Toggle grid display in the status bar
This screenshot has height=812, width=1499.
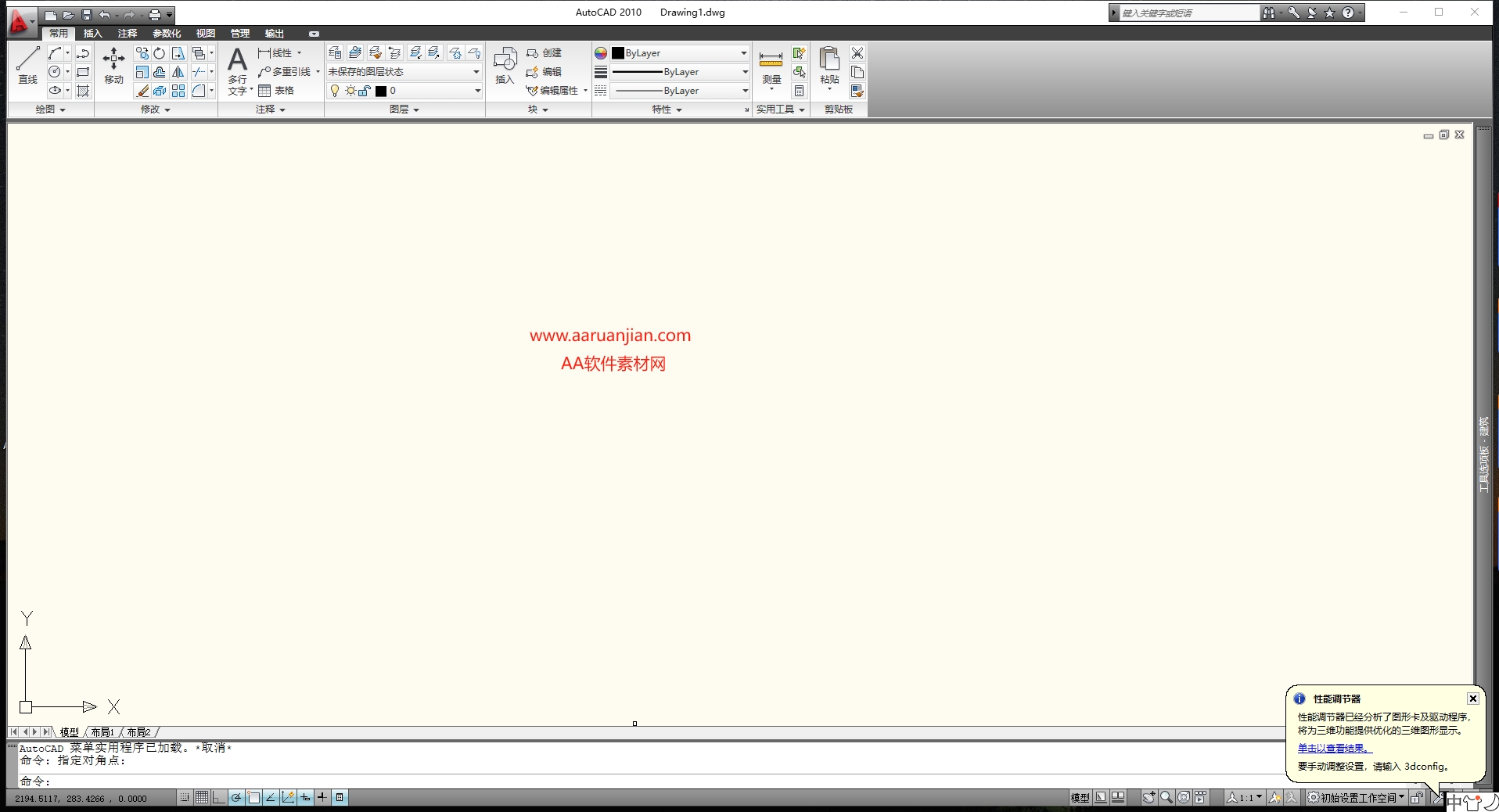point(202,798)
